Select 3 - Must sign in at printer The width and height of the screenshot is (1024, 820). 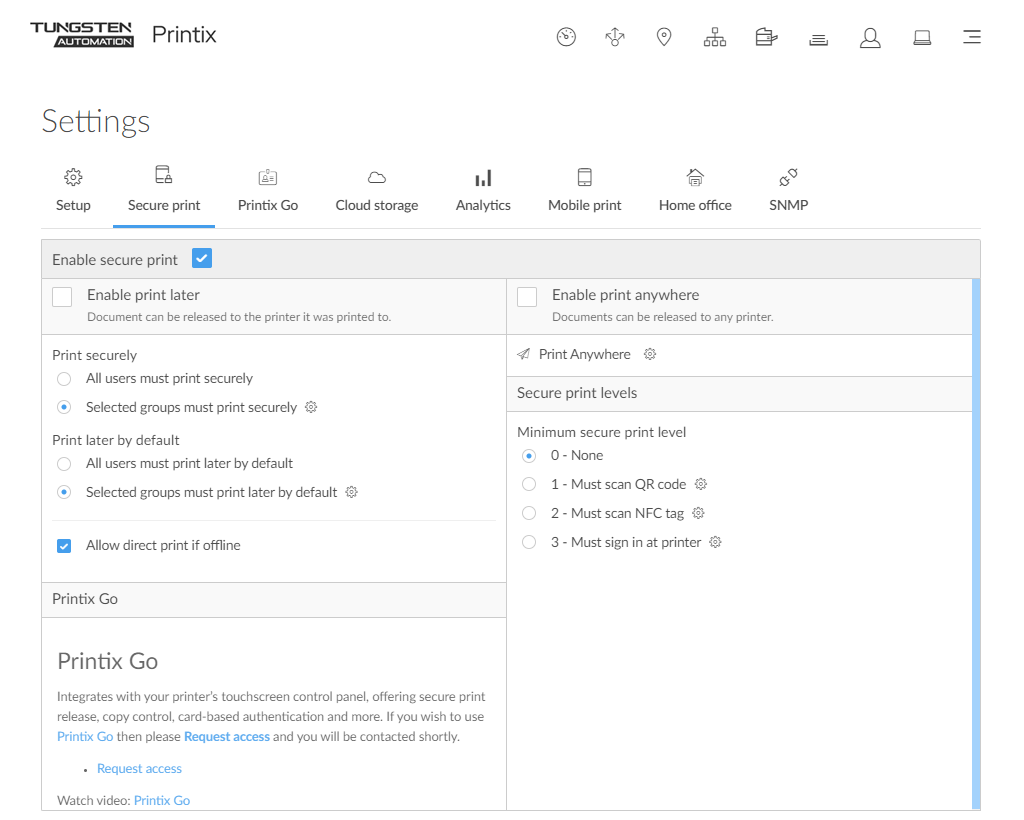coord(529,542)
